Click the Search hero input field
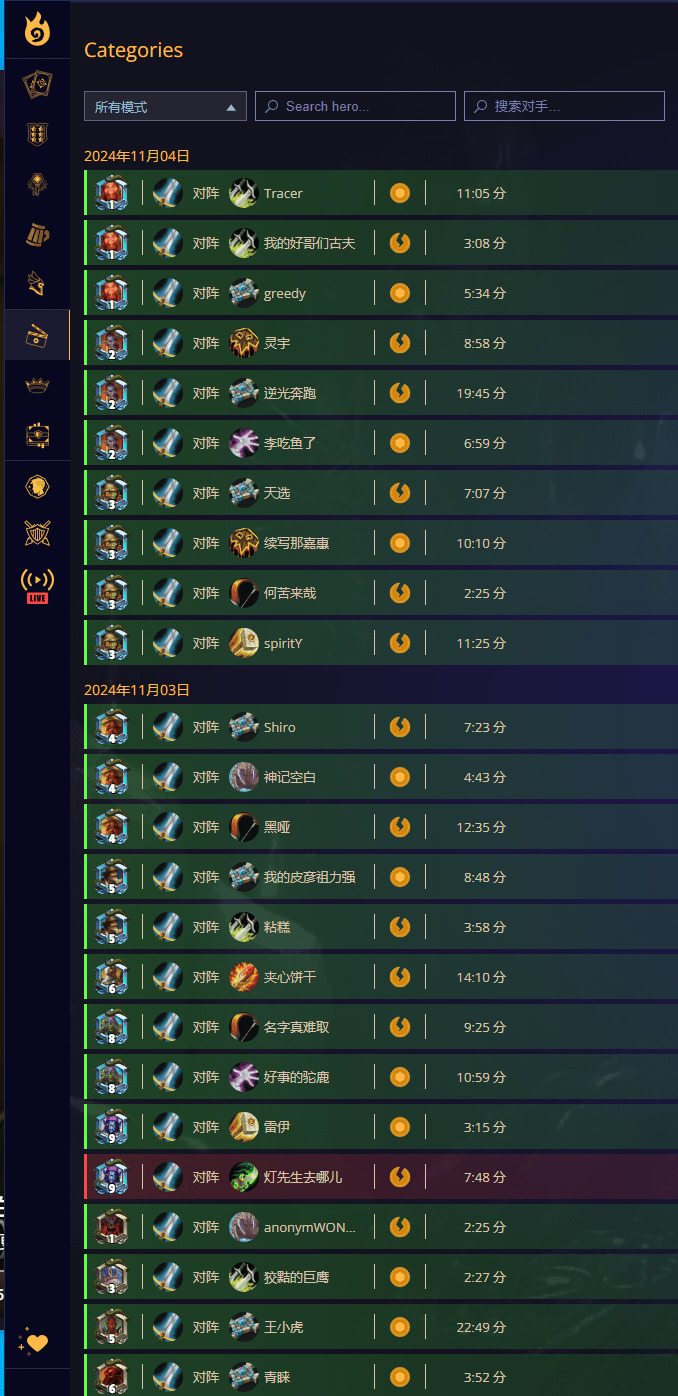Image resolution: width=678 pixels, height=1396 pixels. [355, 106]
